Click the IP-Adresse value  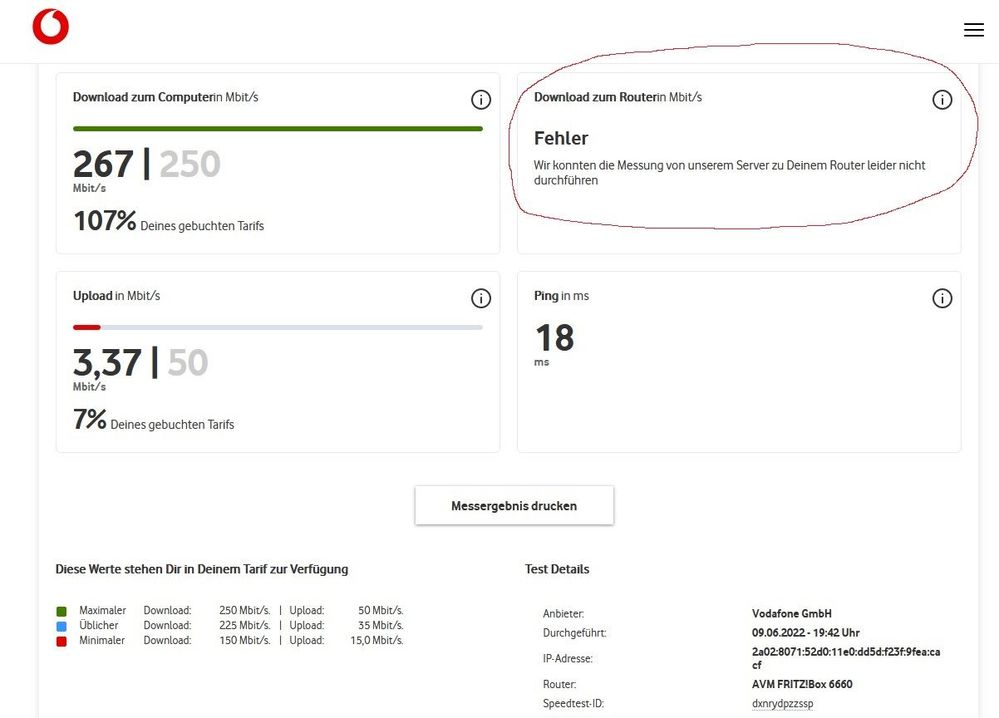[x=846, y=658]
